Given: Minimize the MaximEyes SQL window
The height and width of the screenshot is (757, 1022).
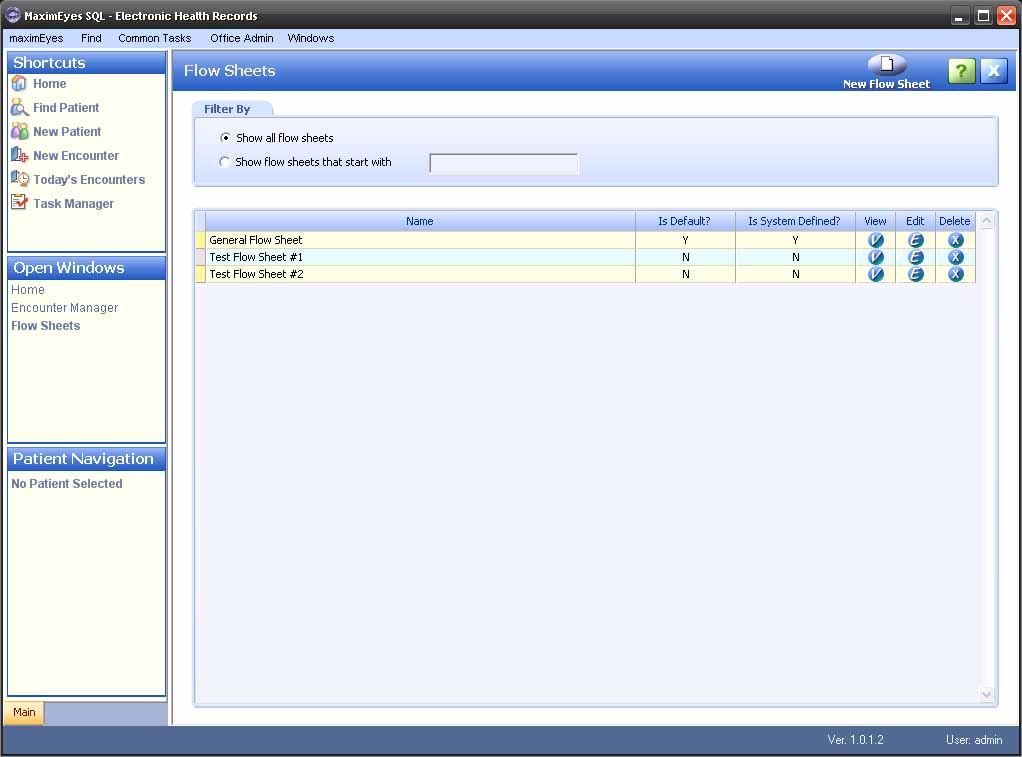Looking at the screenshot, I should 959,16.
